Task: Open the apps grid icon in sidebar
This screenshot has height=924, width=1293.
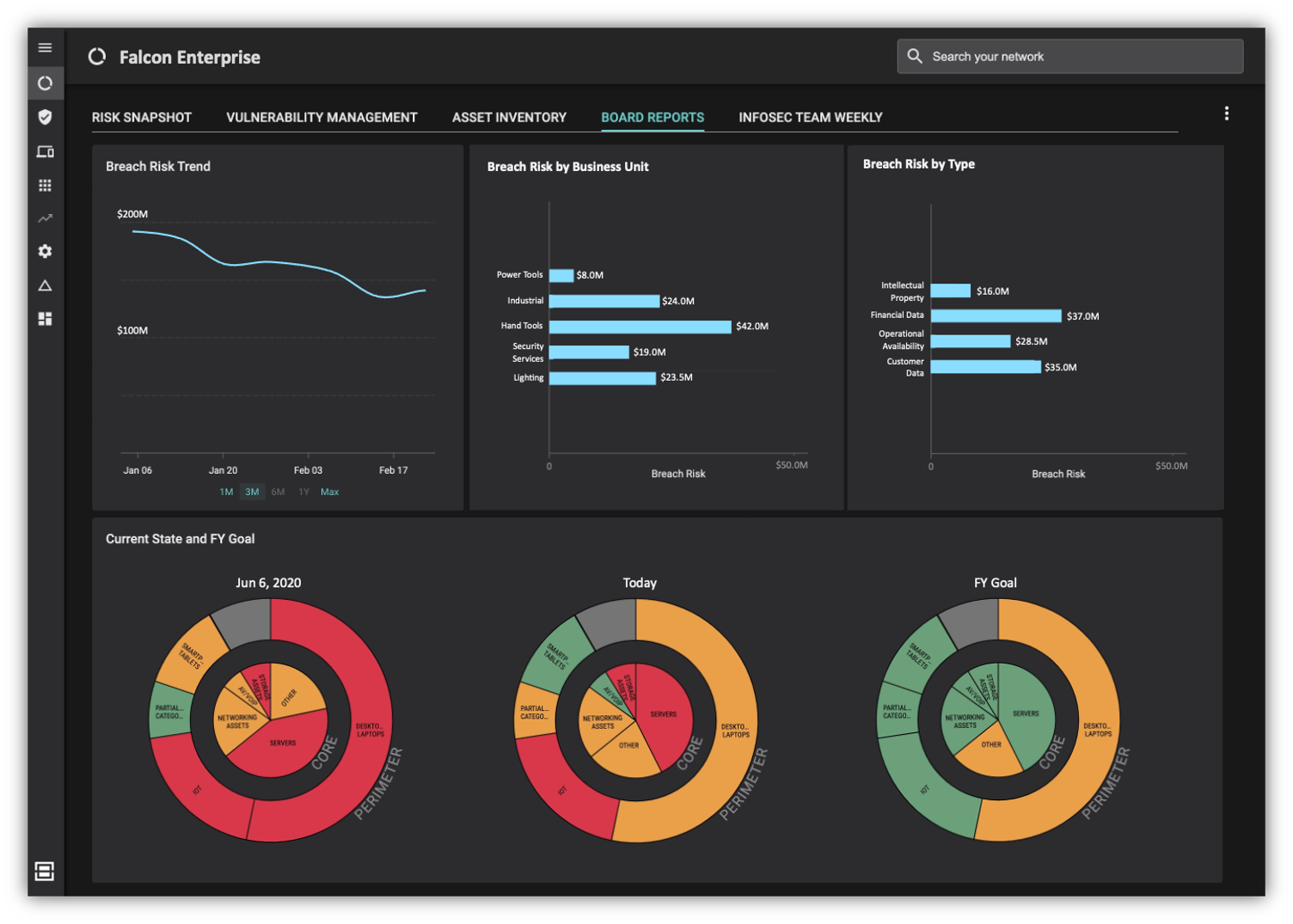Action: 46,185
